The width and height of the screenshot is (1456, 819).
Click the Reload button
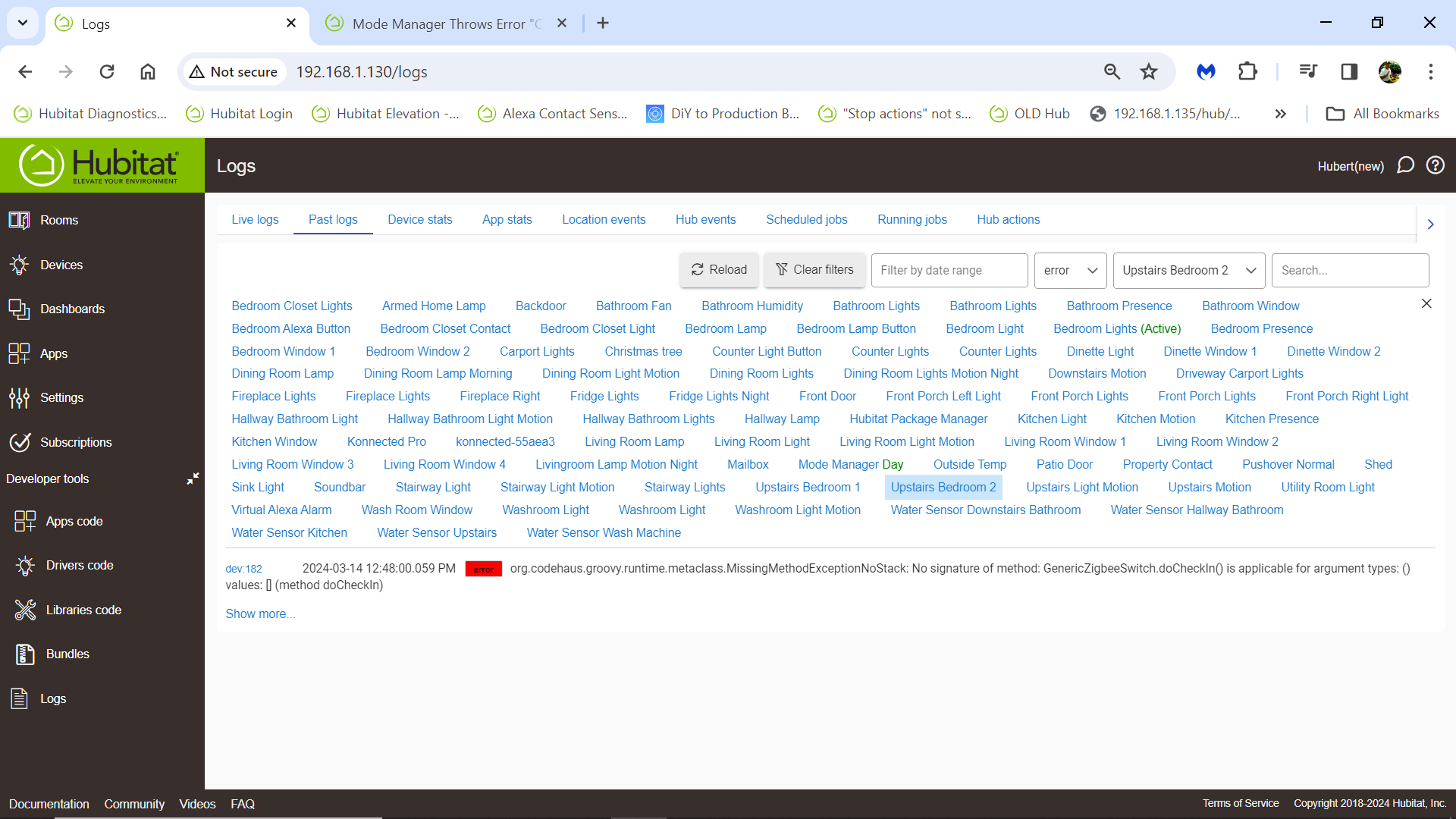(719, 270)
